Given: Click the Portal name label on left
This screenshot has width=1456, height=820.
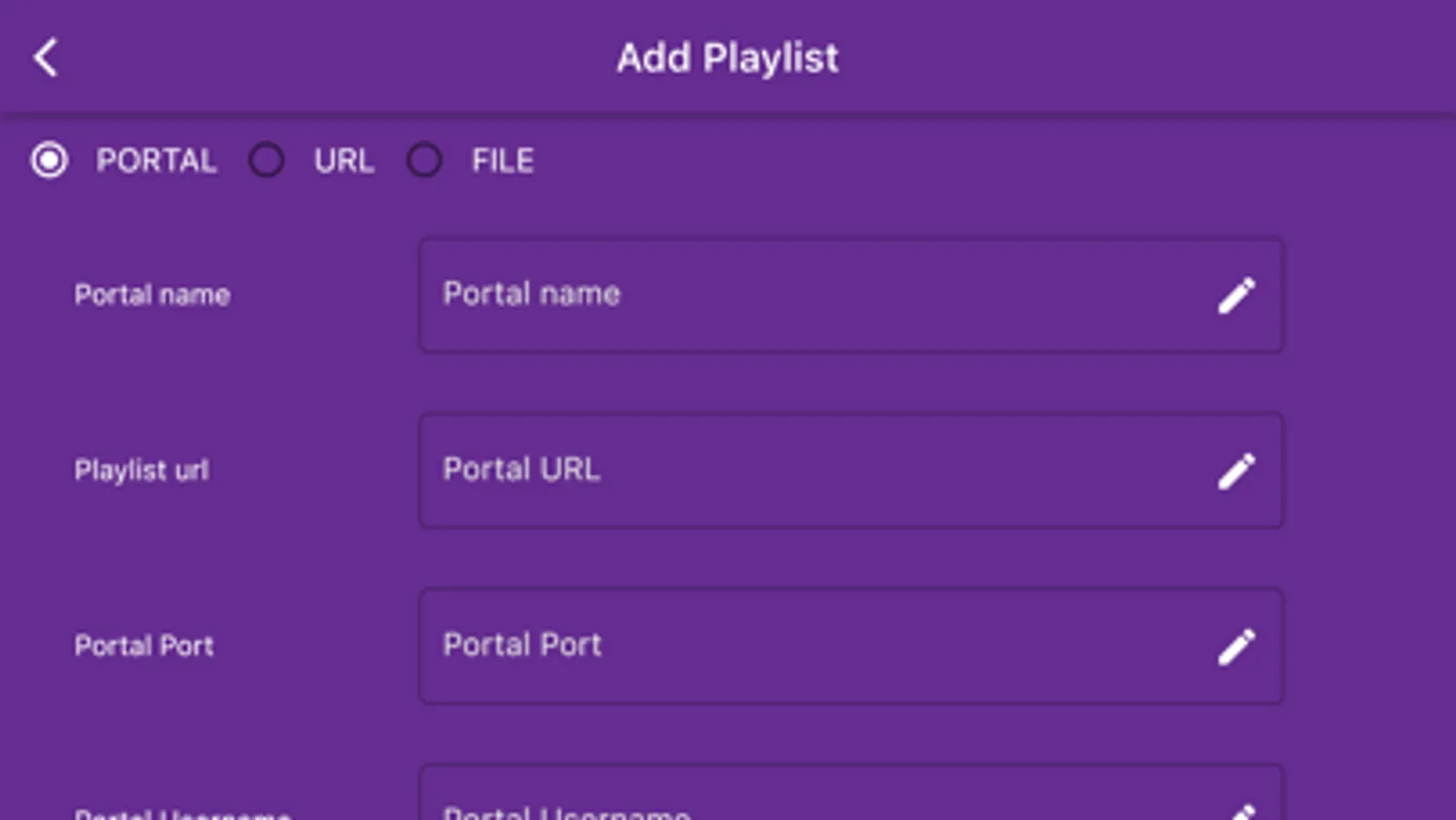Looking at the screenshot, I should click(x=152, y=295).
